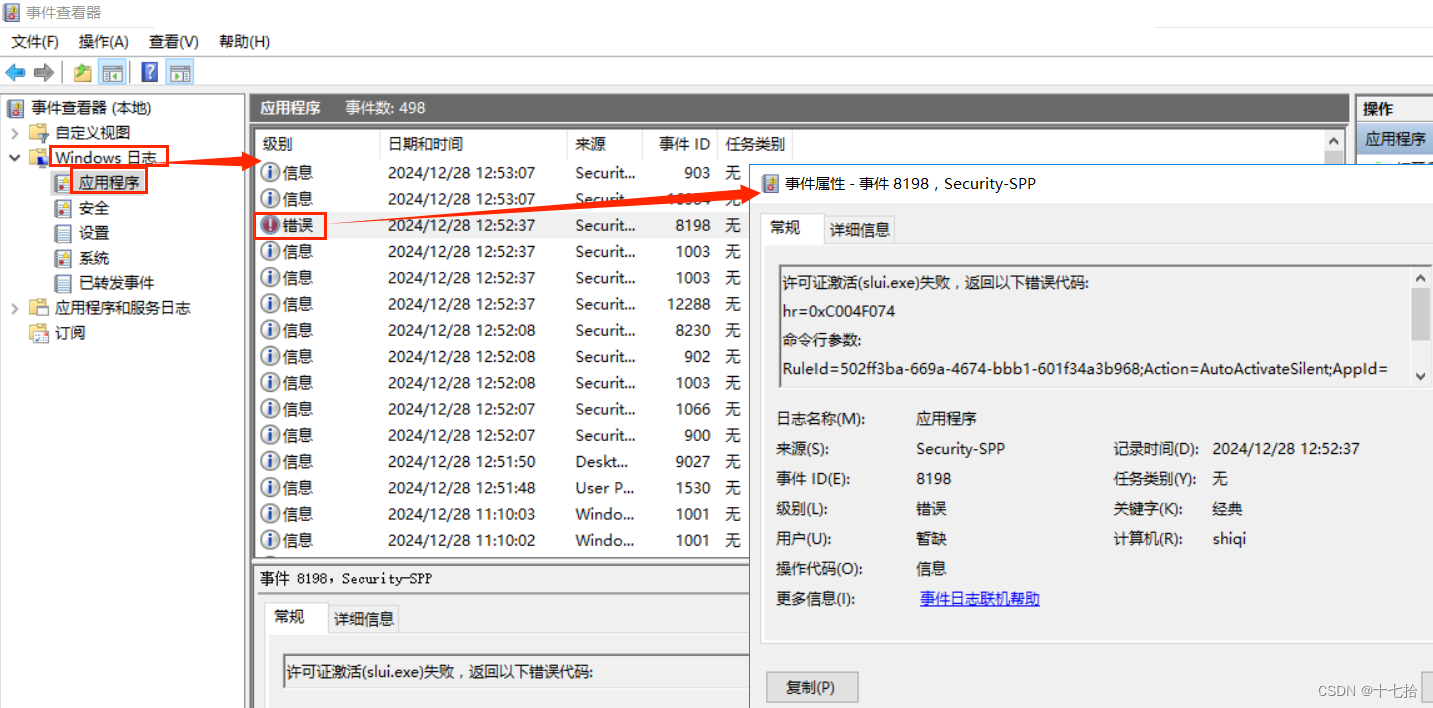Switch to the 详细信息 tab

tap(859, 229)
